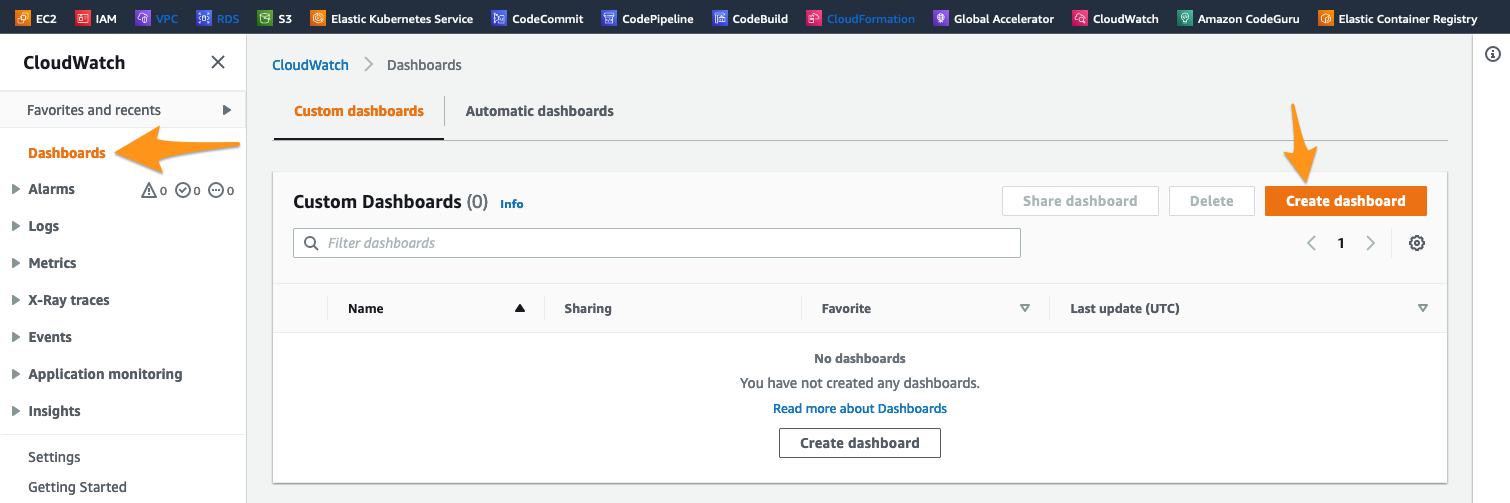Open the CodePipeline shortcut icon
1510x503 pixels.
click(x=609, y=18)
